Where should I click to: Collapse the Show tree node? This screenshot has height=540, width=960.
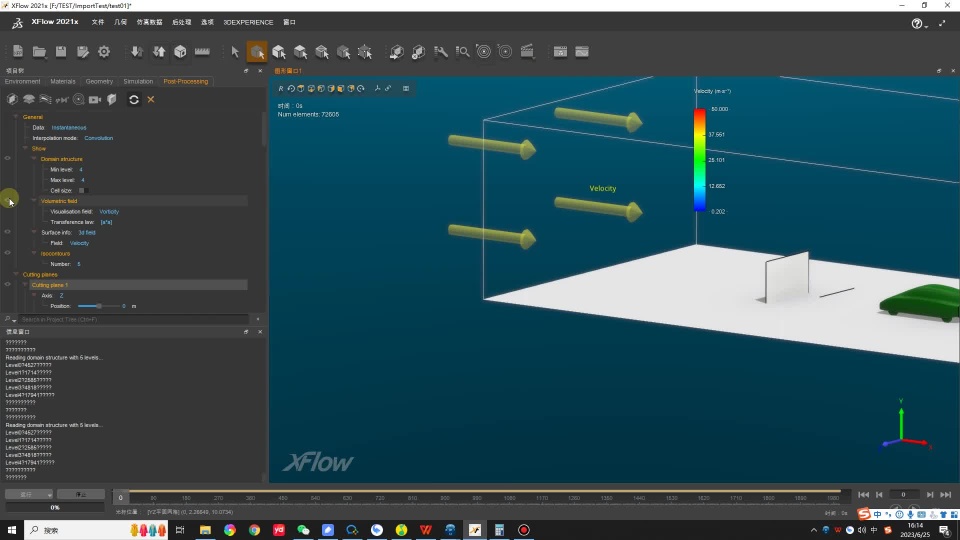pyautogui.click(x=25, y=148)
